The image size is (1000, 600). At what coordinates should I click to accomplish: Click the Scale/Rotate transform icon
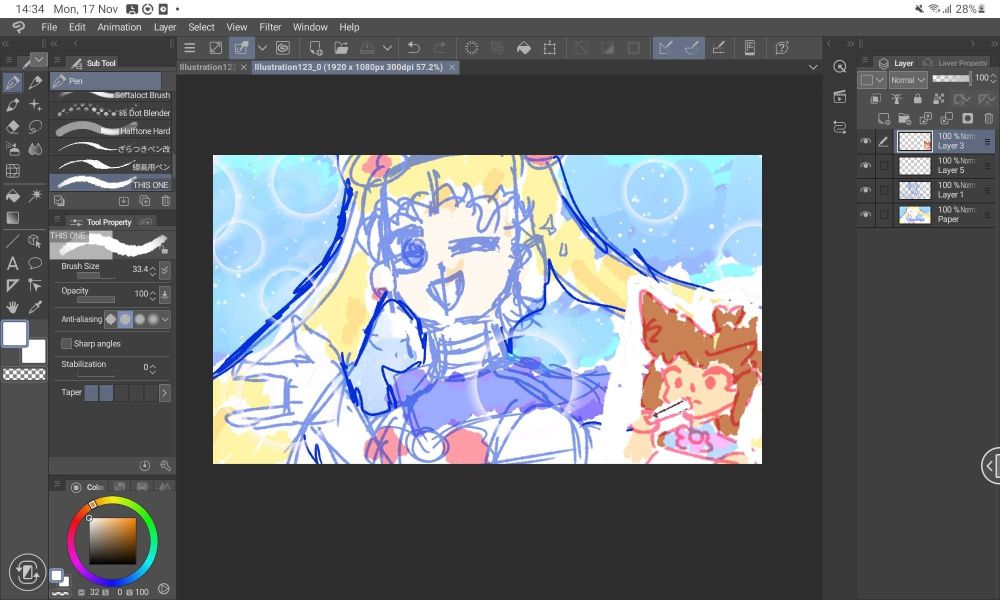pos(549,48)
